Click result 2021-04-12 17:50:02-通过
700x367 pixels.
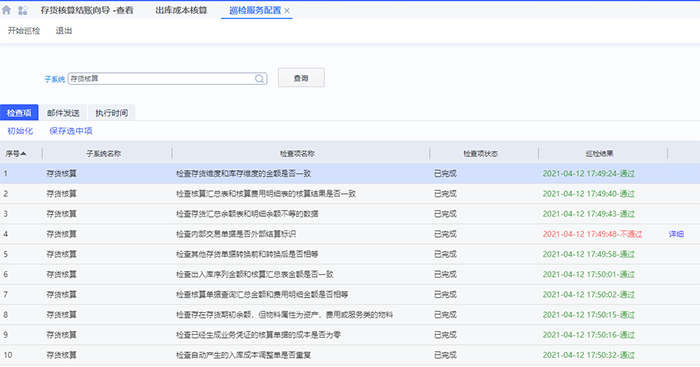click(589, 294)
